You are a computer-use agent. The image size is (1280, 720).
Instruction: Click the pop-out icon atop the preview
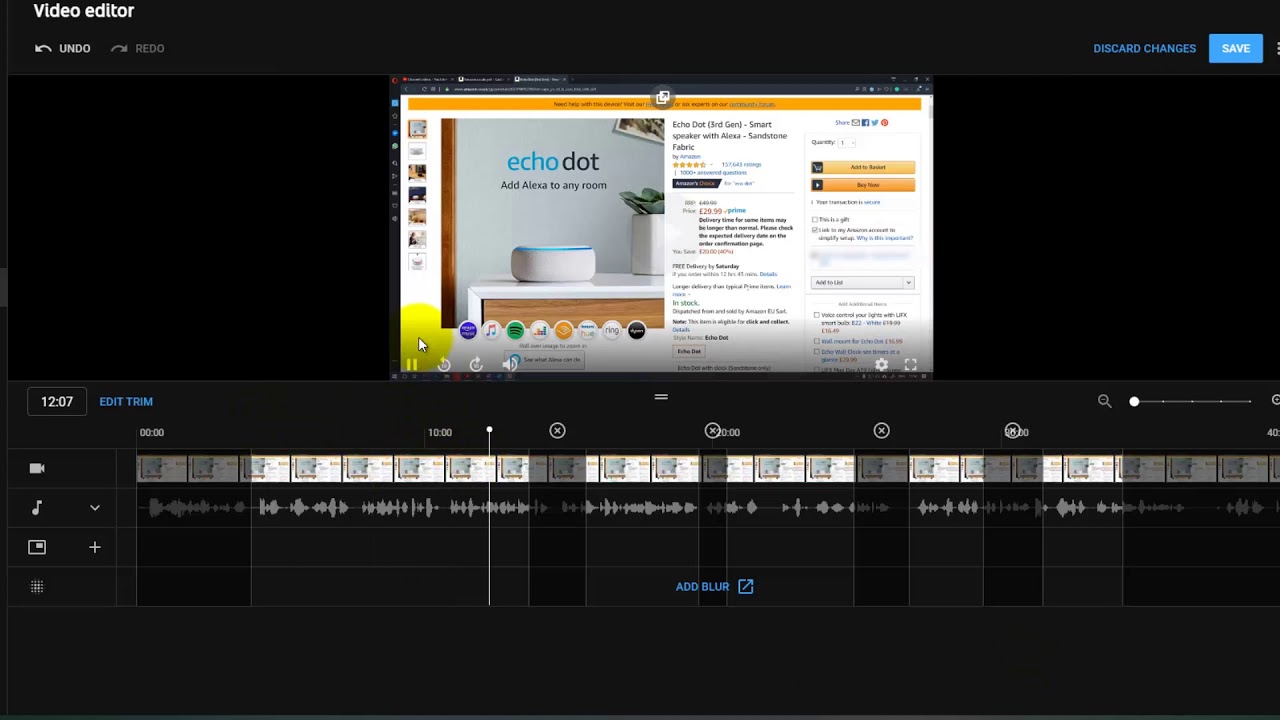pos(662,97)
